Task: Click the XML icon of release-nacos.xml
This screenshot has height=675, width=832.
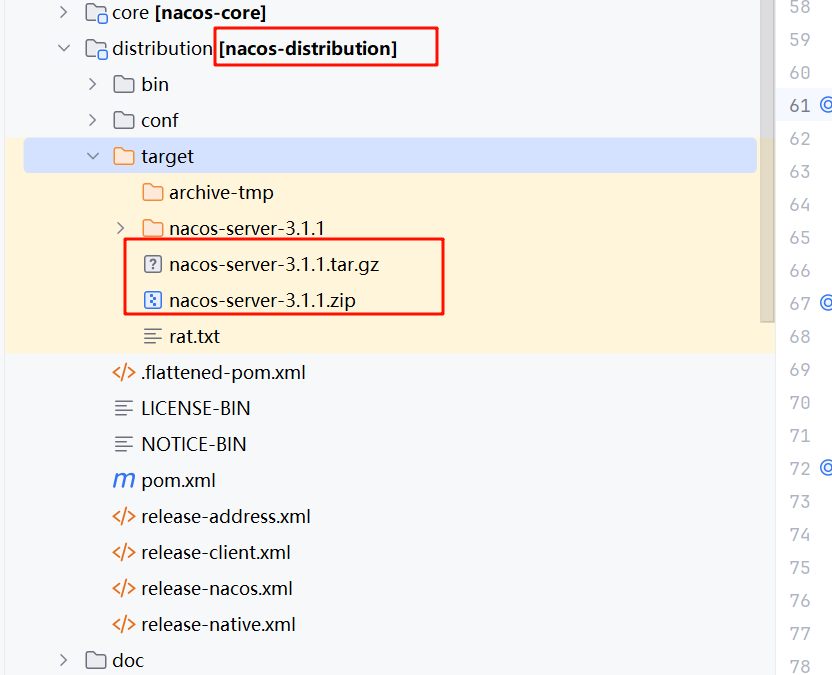Action: point(124,589)
